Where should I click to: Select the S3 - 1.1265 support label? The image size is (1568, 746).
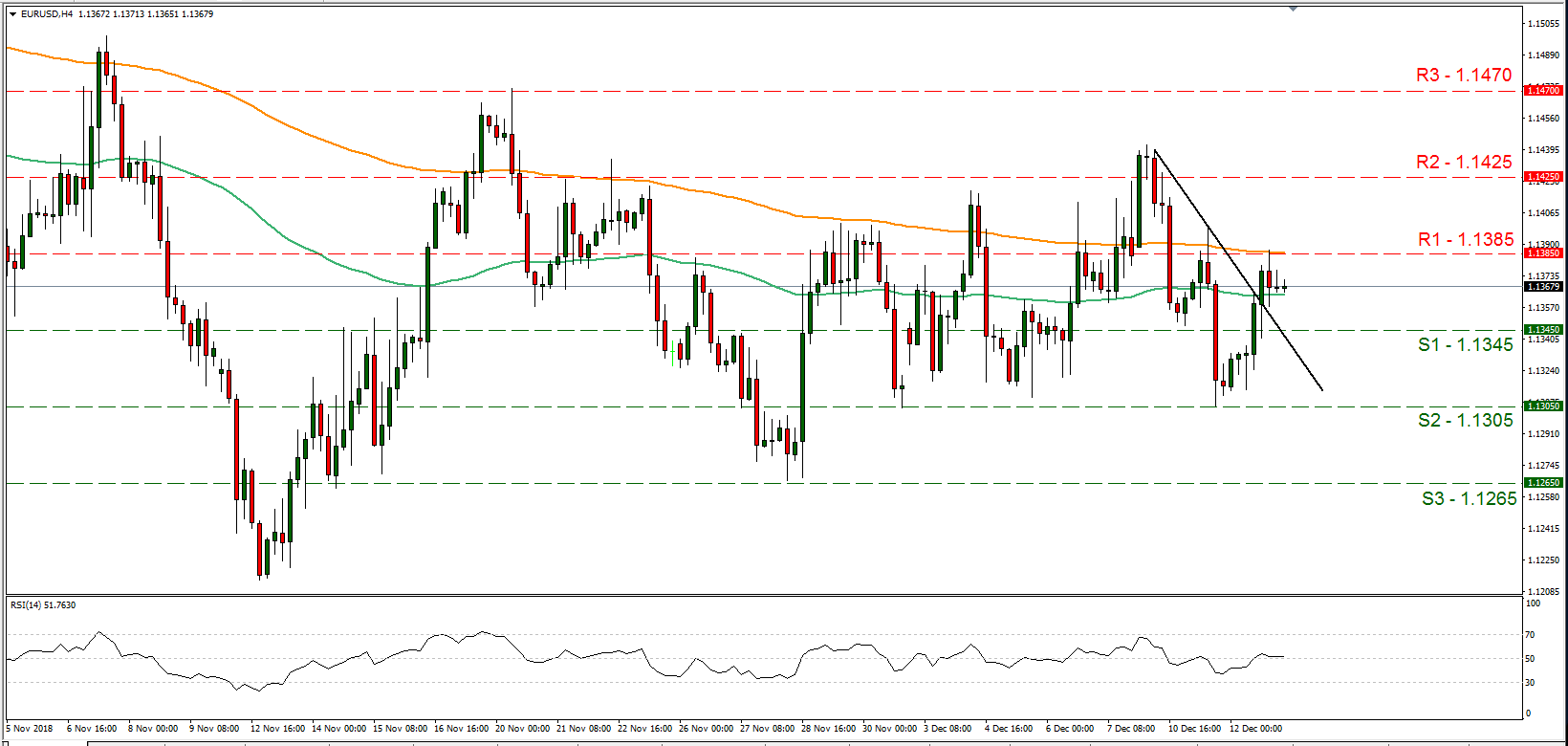(x=1470, y=498)
